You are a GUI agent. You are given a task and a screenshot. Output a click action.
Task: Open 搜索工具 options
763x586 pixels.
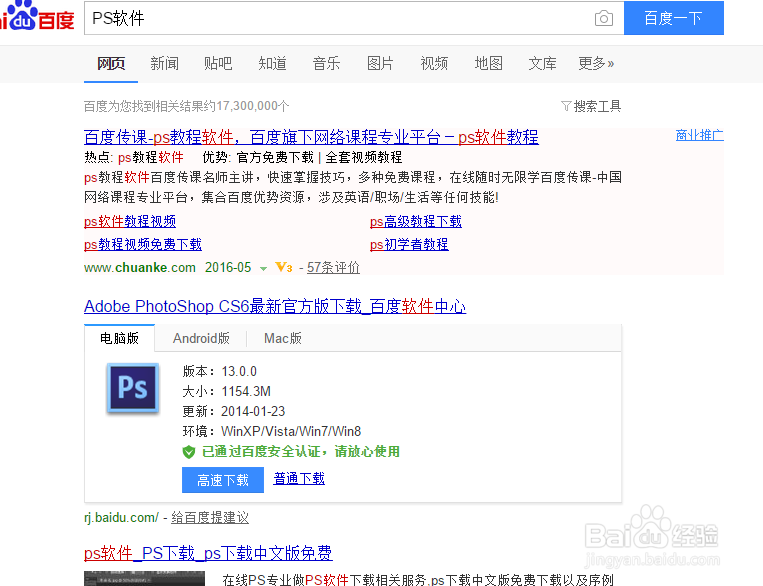[597, 106]
